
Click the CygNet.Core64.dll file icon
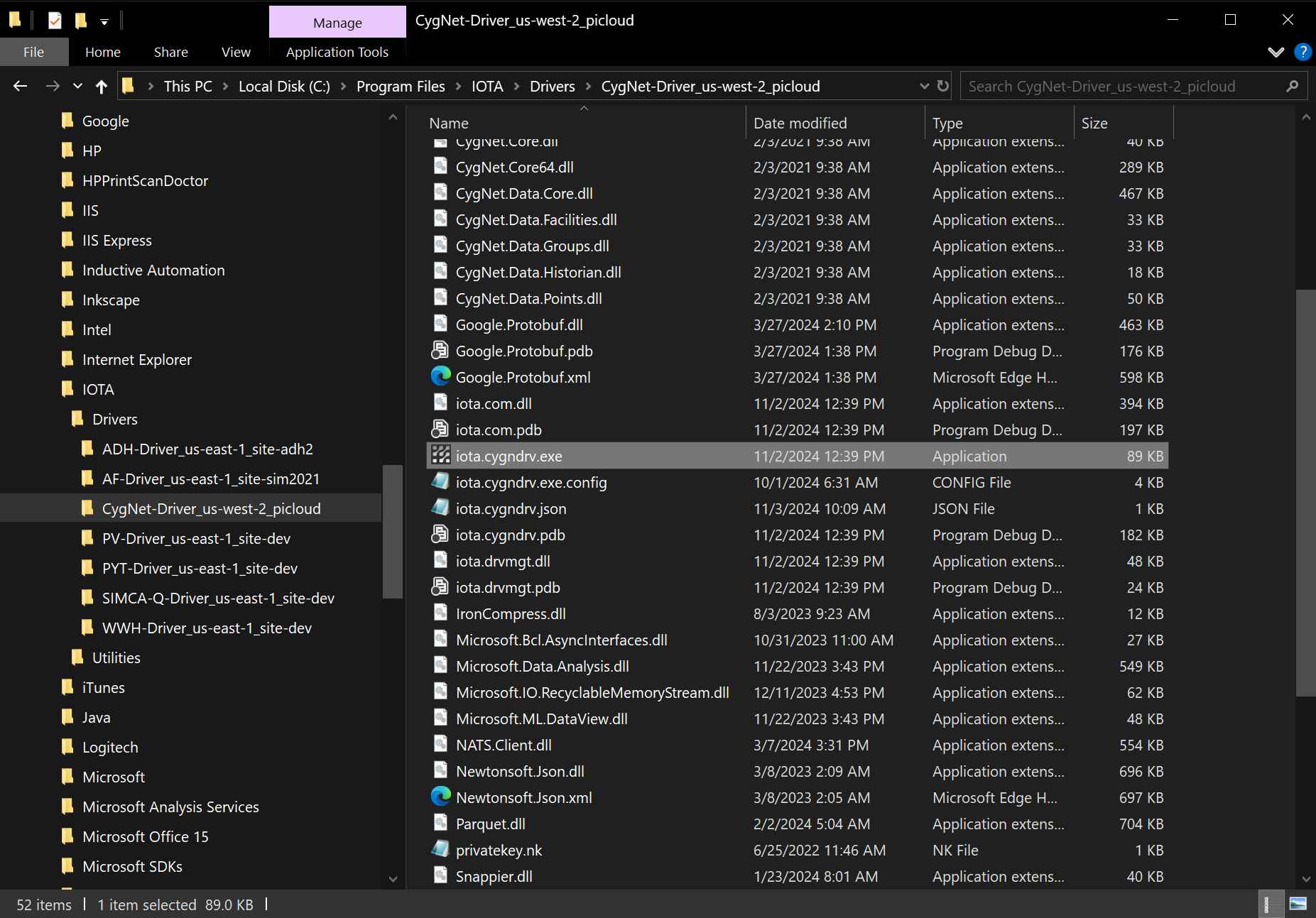(x=441, y=166)
